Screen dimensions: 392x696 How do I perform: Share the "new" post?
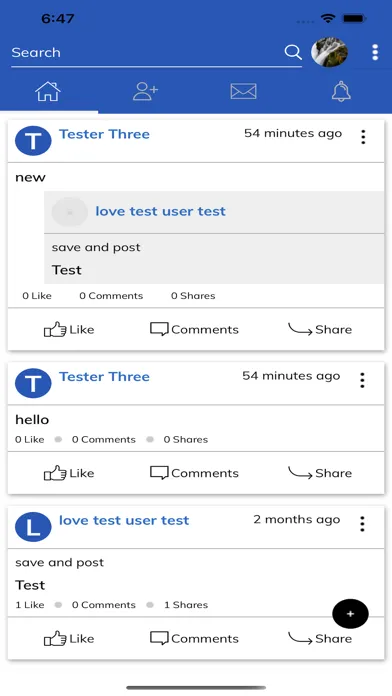pos(320,329)
